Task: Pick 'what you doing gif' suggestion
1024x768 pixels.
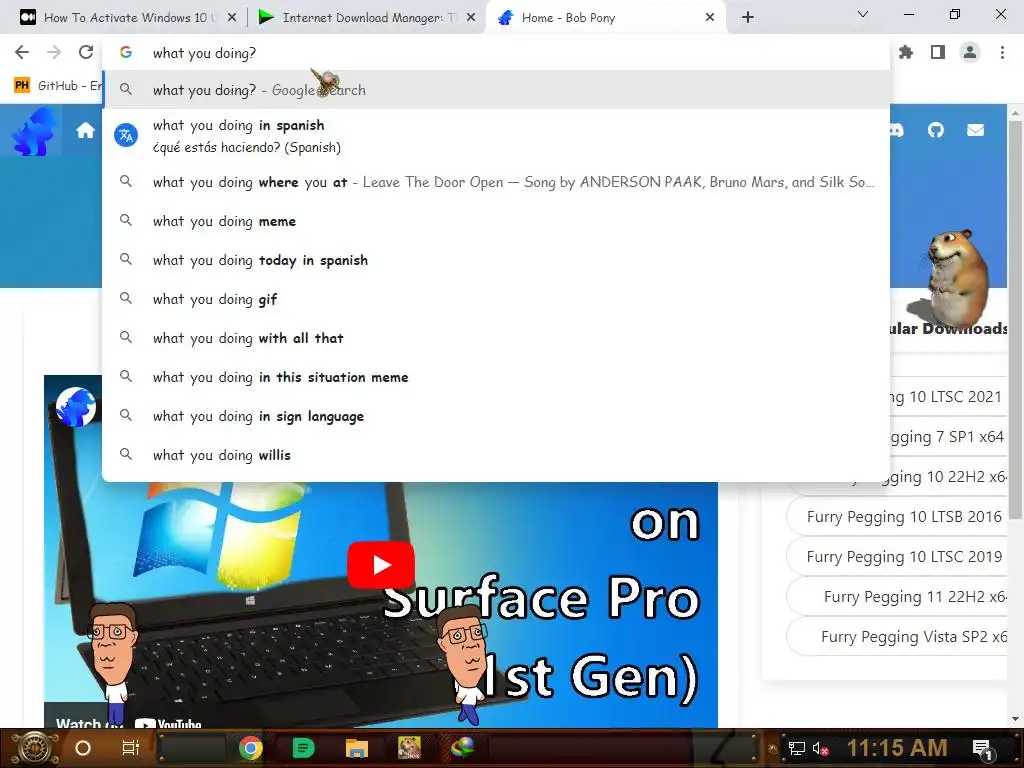Action: [x=496, y=299]
